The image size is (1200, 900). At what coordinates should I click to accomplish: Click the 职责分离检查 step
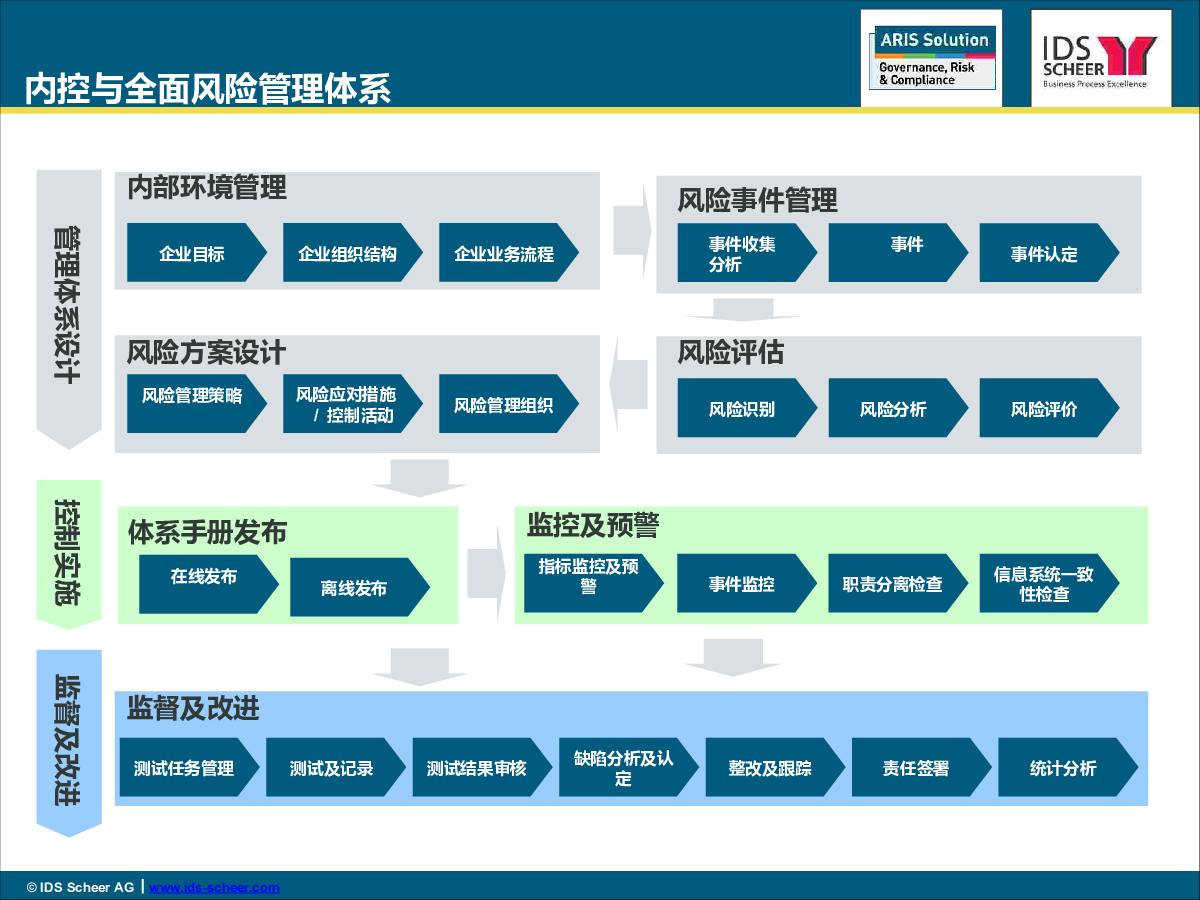[x=893, y=584]
